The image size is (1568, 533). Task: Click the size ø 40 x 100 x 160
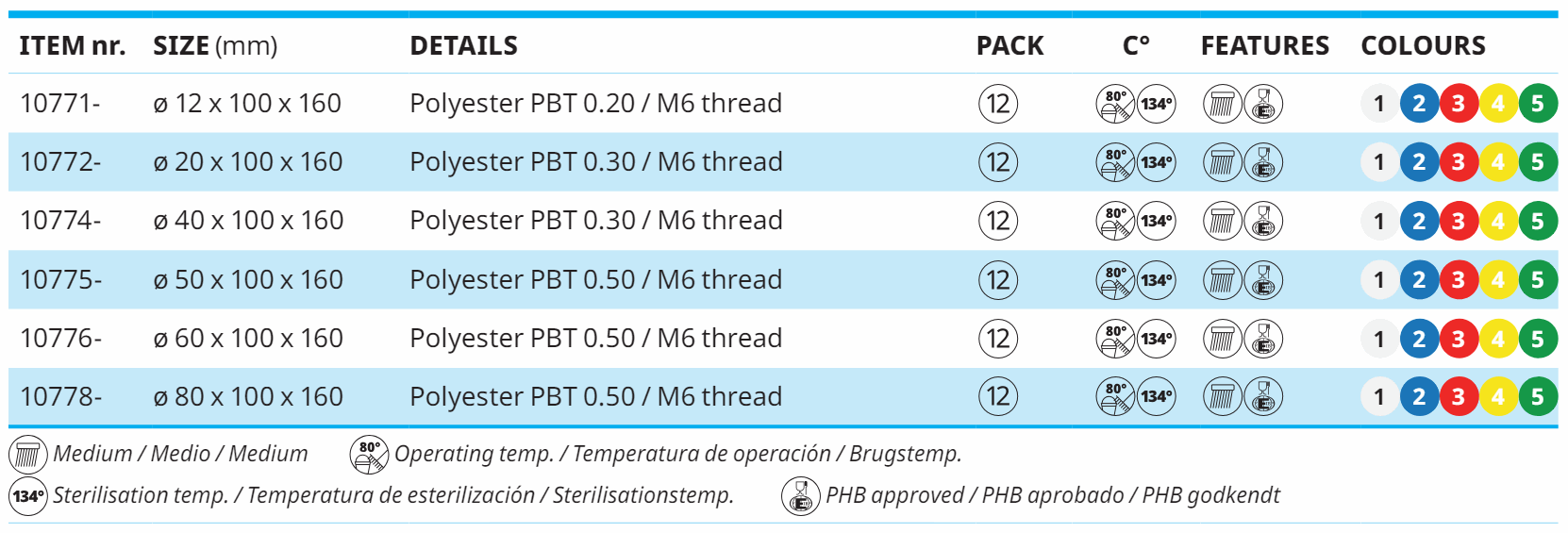click(x=248, y=221)
